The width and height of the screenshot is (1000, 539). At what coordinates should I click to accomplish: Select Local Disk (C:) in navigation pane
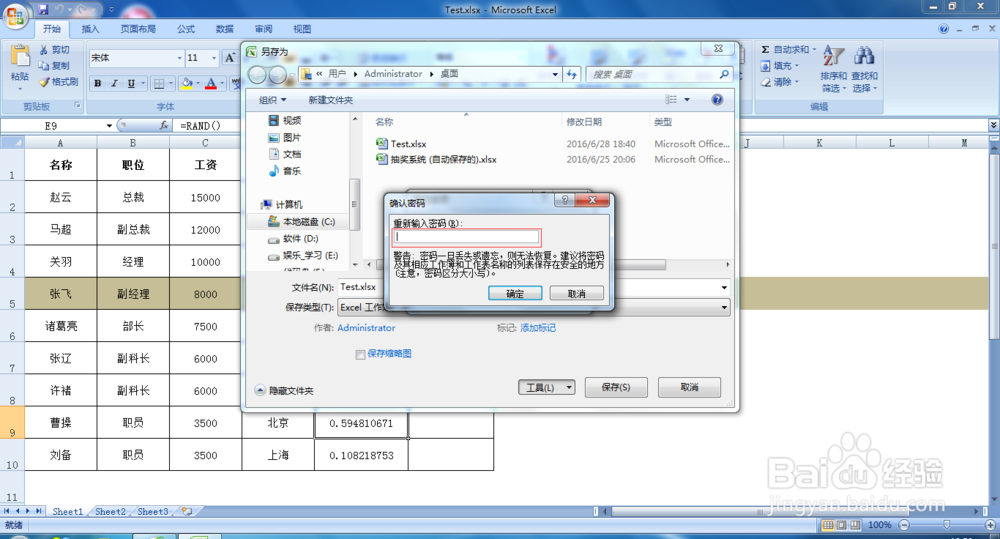308,221
